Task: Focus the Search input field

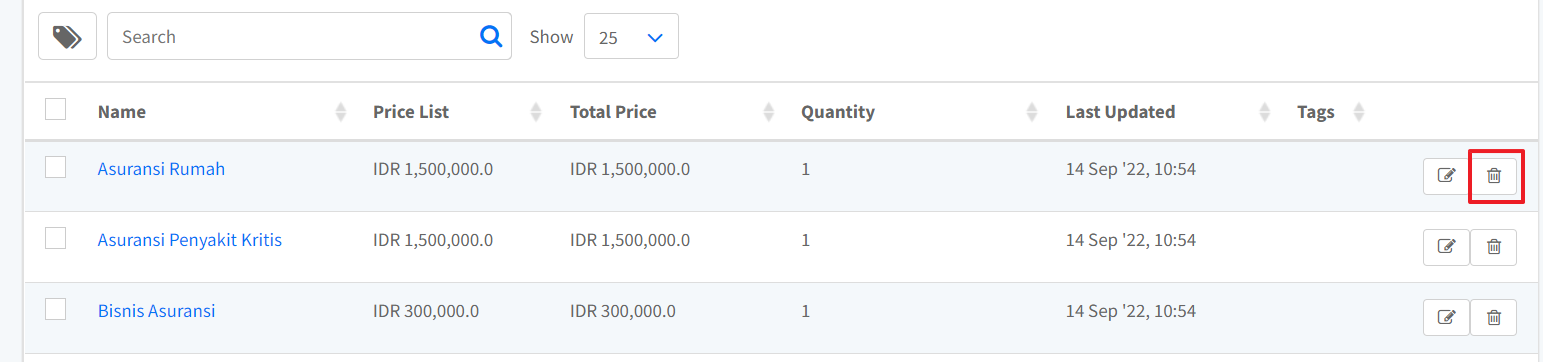Action: [295, 36]
